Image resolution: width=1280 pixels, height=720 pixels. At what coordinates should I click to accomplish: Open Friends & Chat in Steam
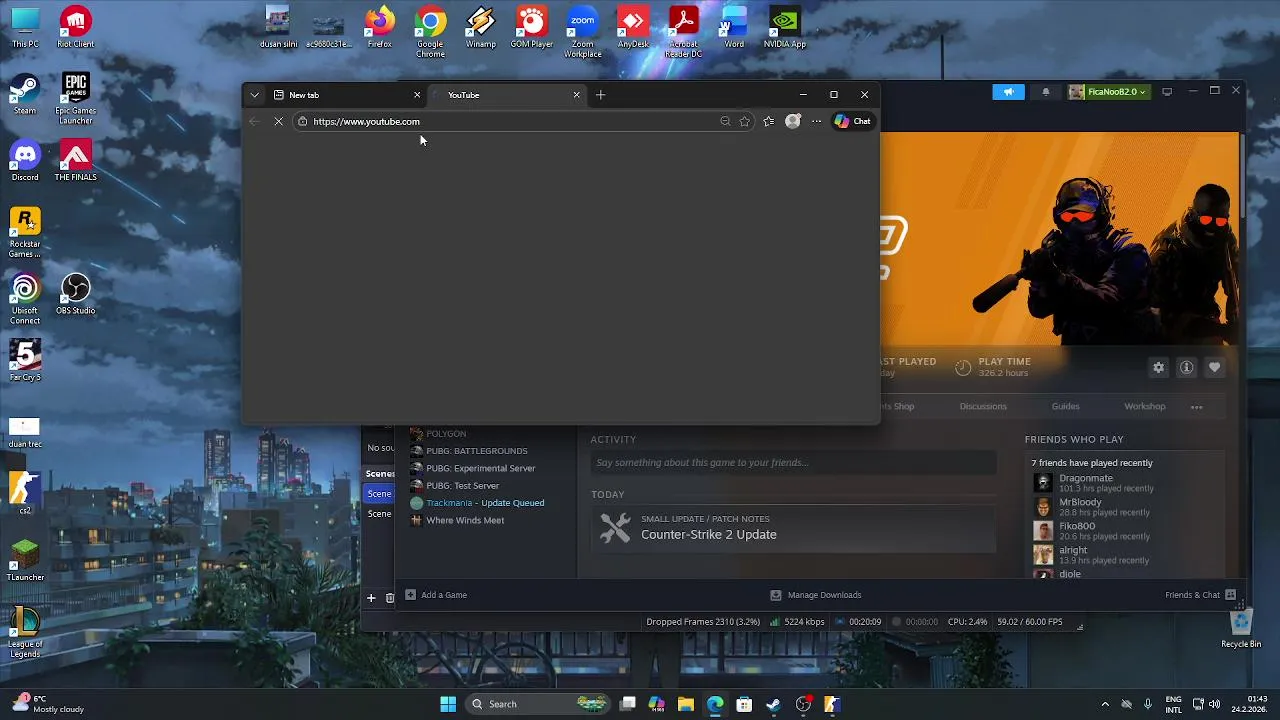point(1200,595)
